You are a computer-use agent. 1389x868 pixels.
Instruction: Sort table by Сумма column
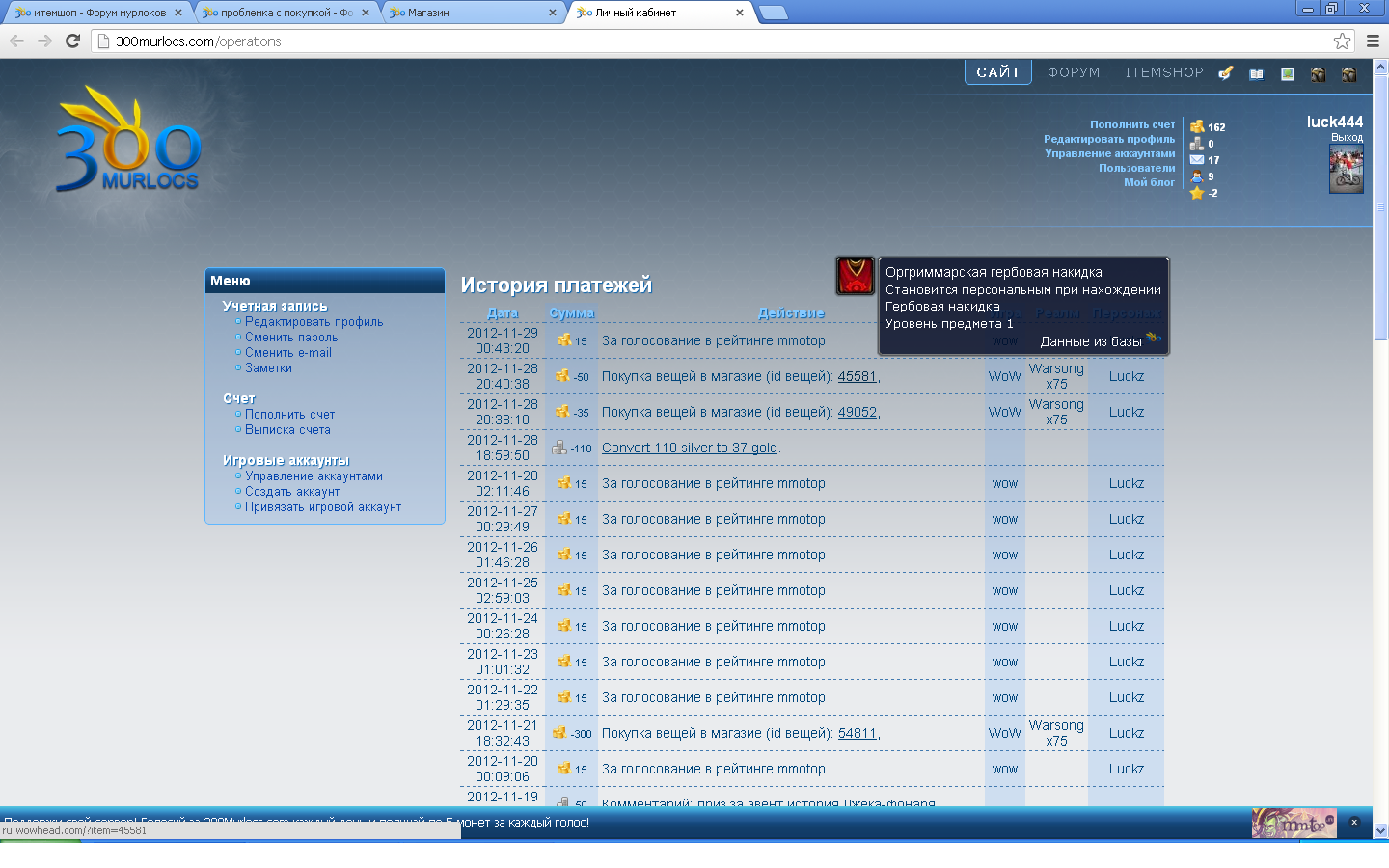click(572, 312)
